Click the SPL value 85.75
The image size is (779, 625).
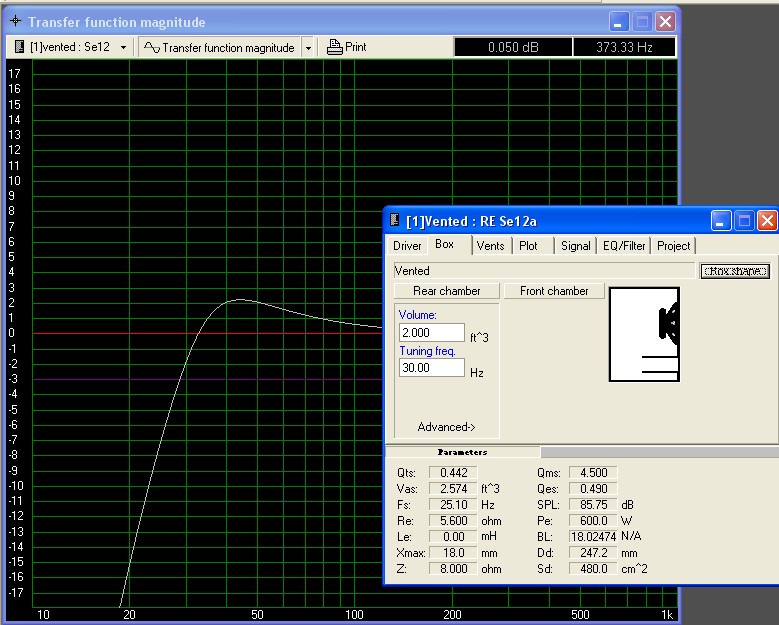594,505
